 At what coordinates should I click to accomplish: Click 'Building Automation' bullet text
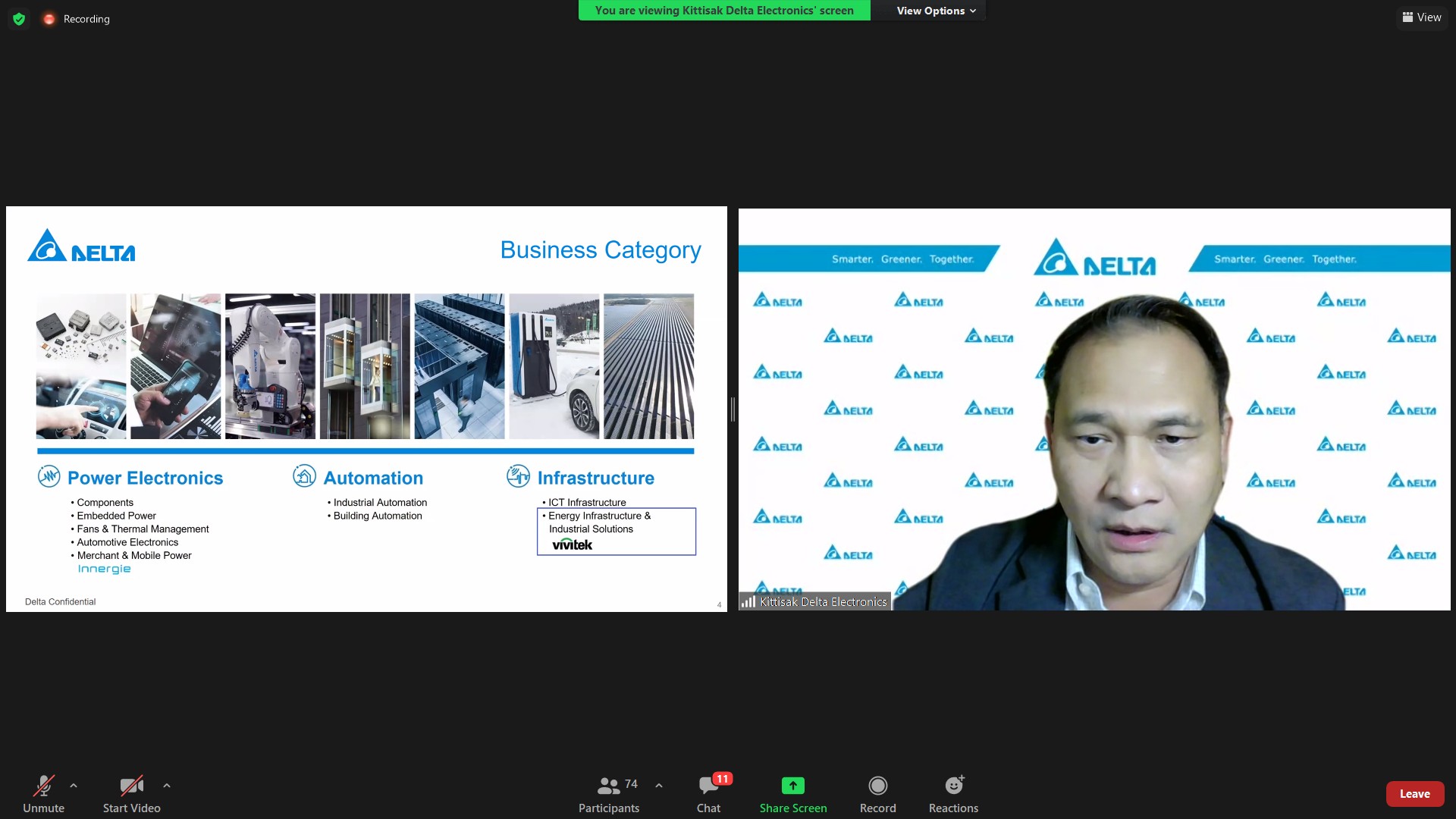tap(378, 516)
